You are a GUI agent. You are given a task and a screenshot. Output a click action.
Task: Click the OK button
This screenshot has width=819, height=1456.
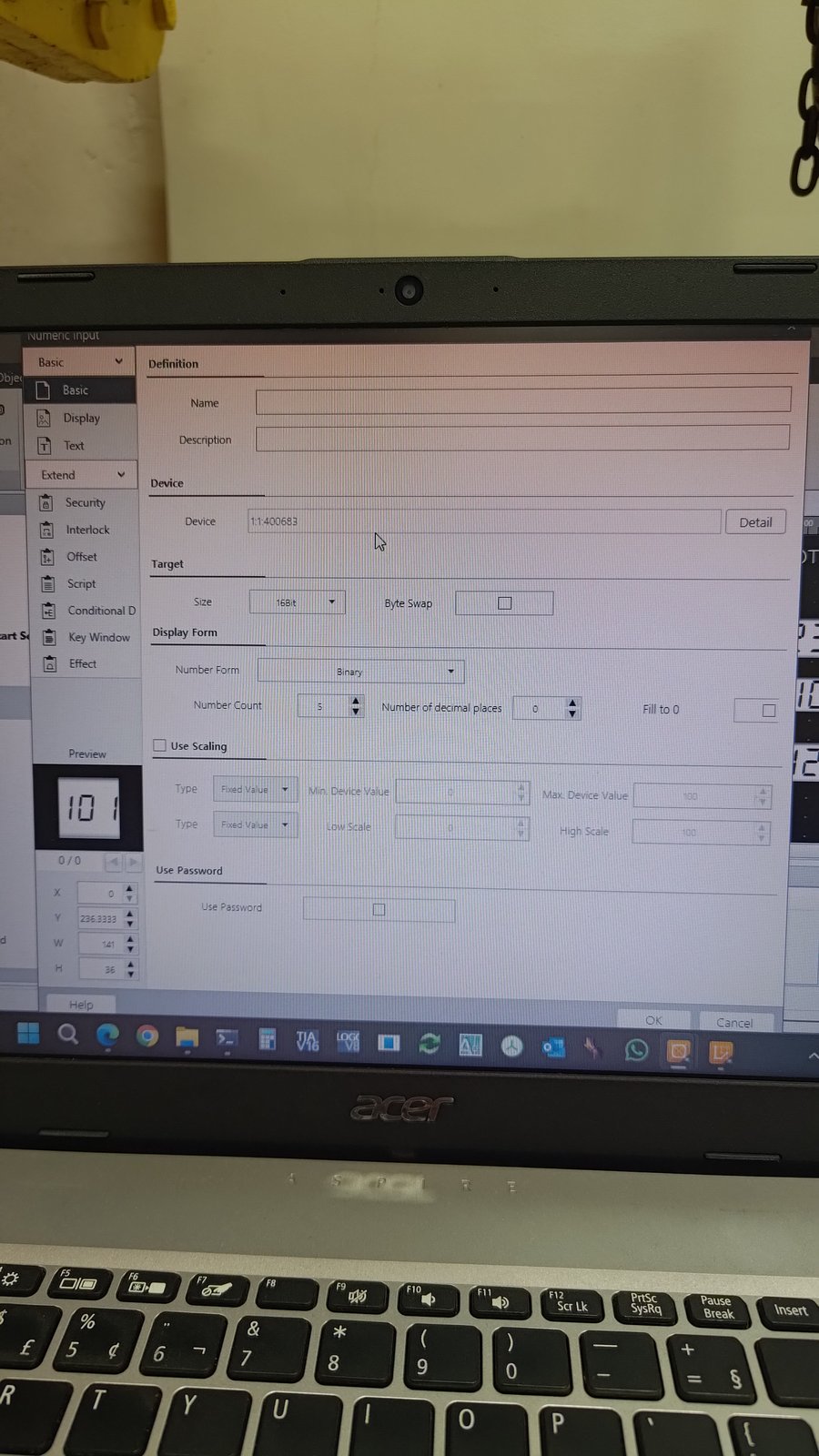(x=653, y=1020)
